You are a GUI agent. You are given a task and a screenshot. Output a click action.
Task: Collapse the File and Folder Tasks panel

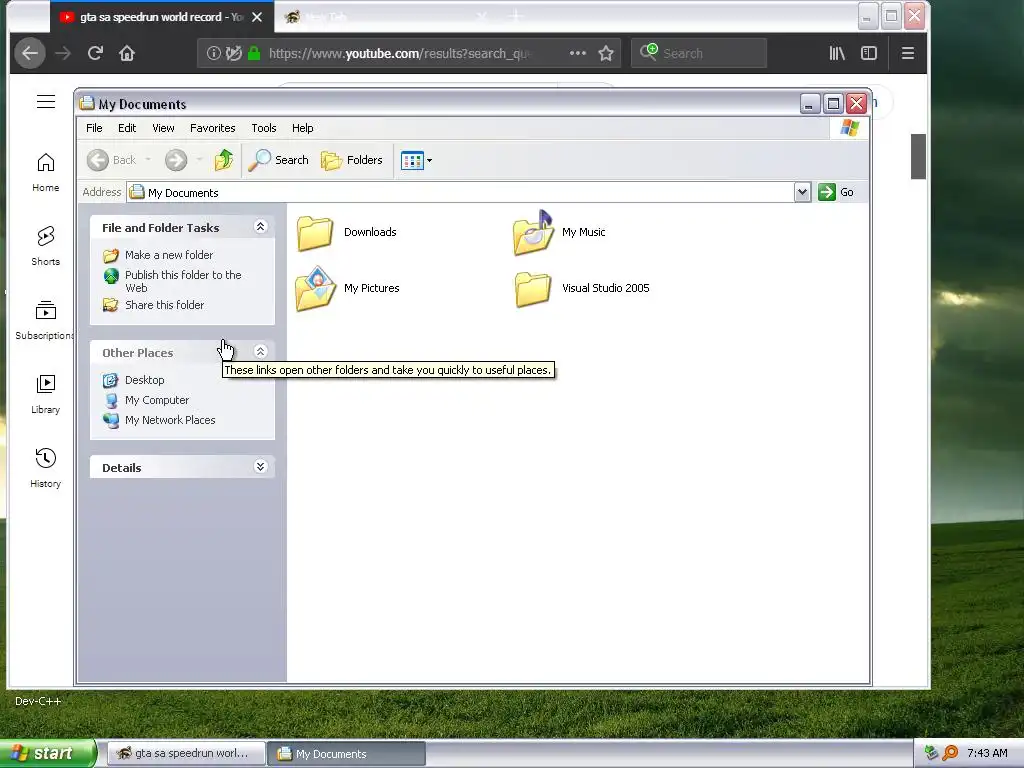260,227
